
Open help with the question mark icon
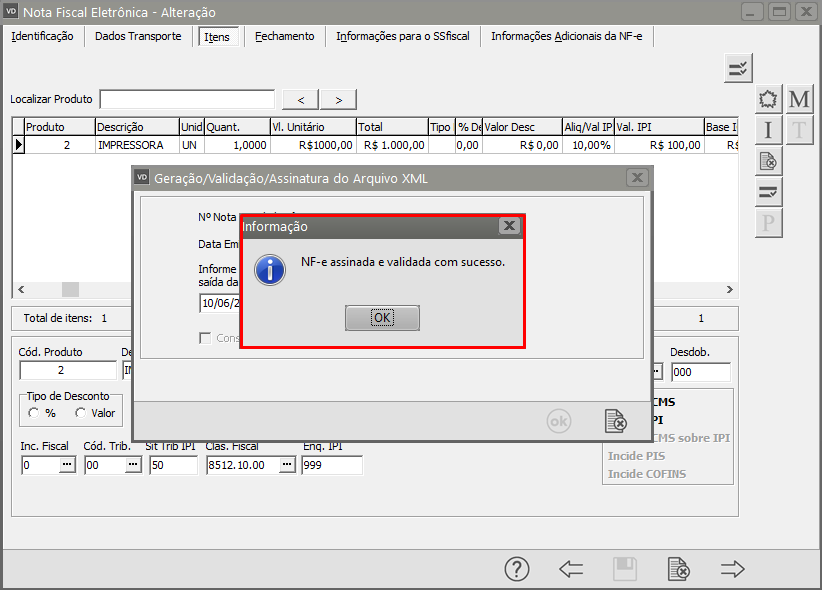click(517, 569)
